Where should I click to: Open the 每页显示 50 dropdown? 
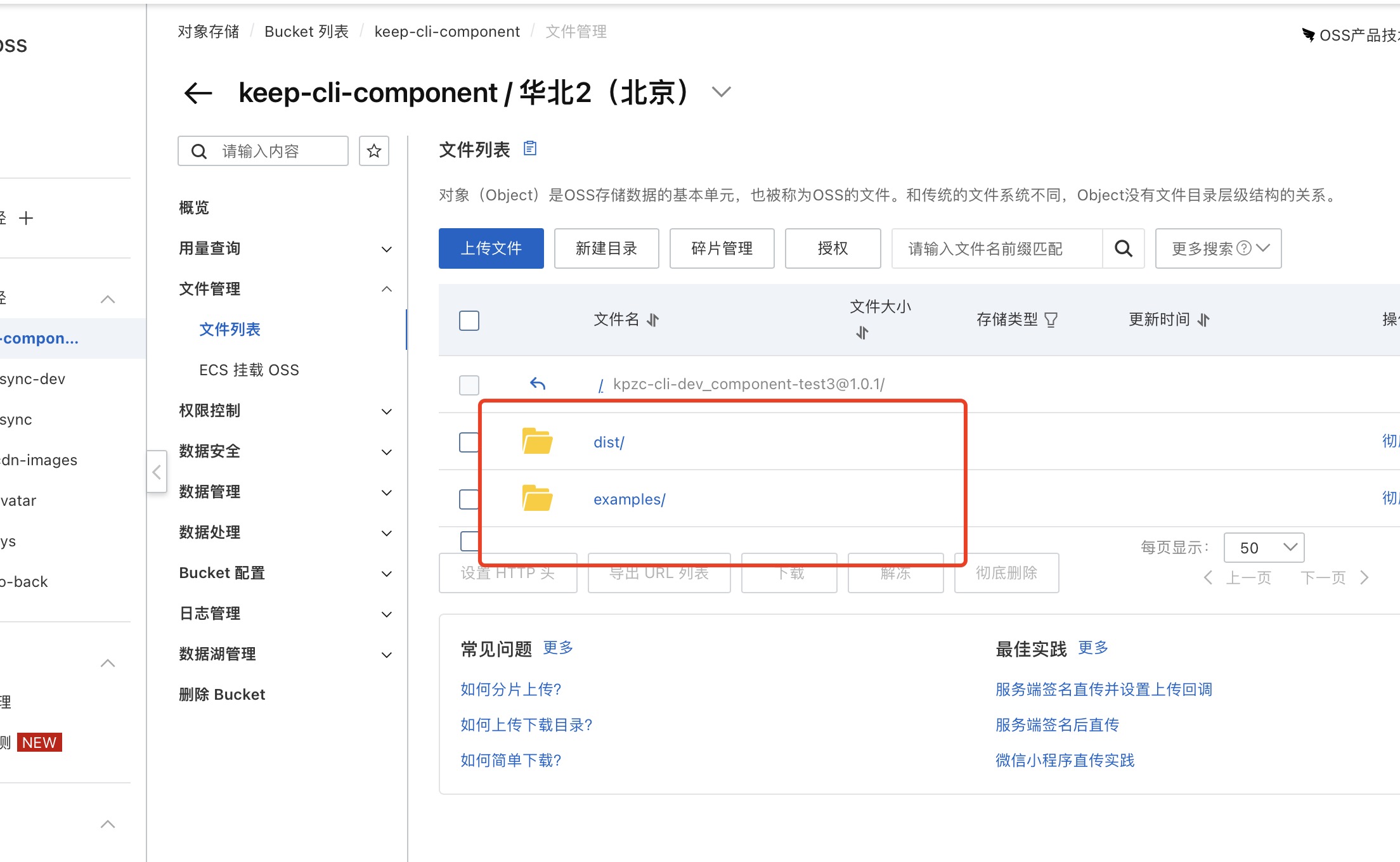[x=1264, y=548]
